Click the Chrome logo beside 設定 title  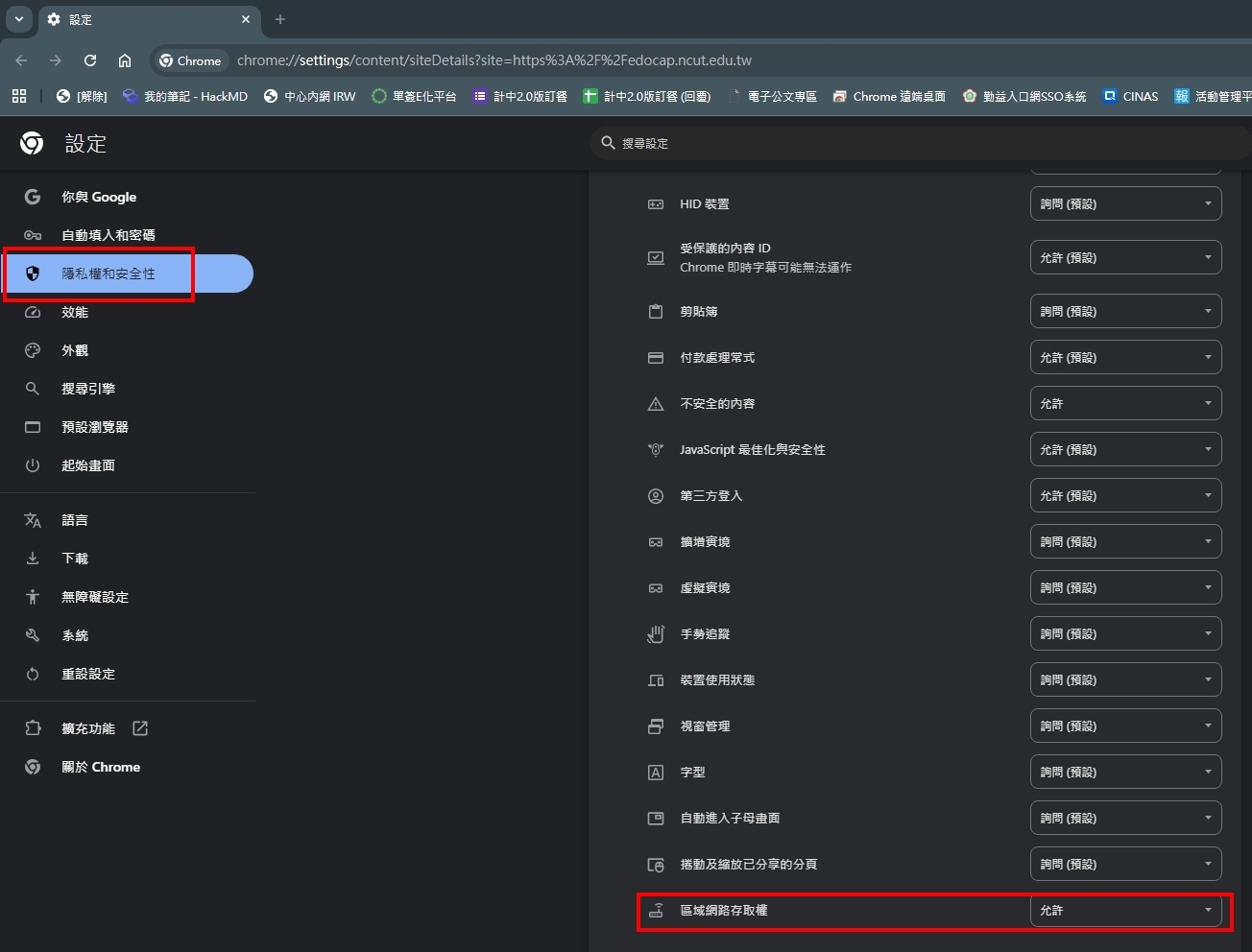point(32,144)
